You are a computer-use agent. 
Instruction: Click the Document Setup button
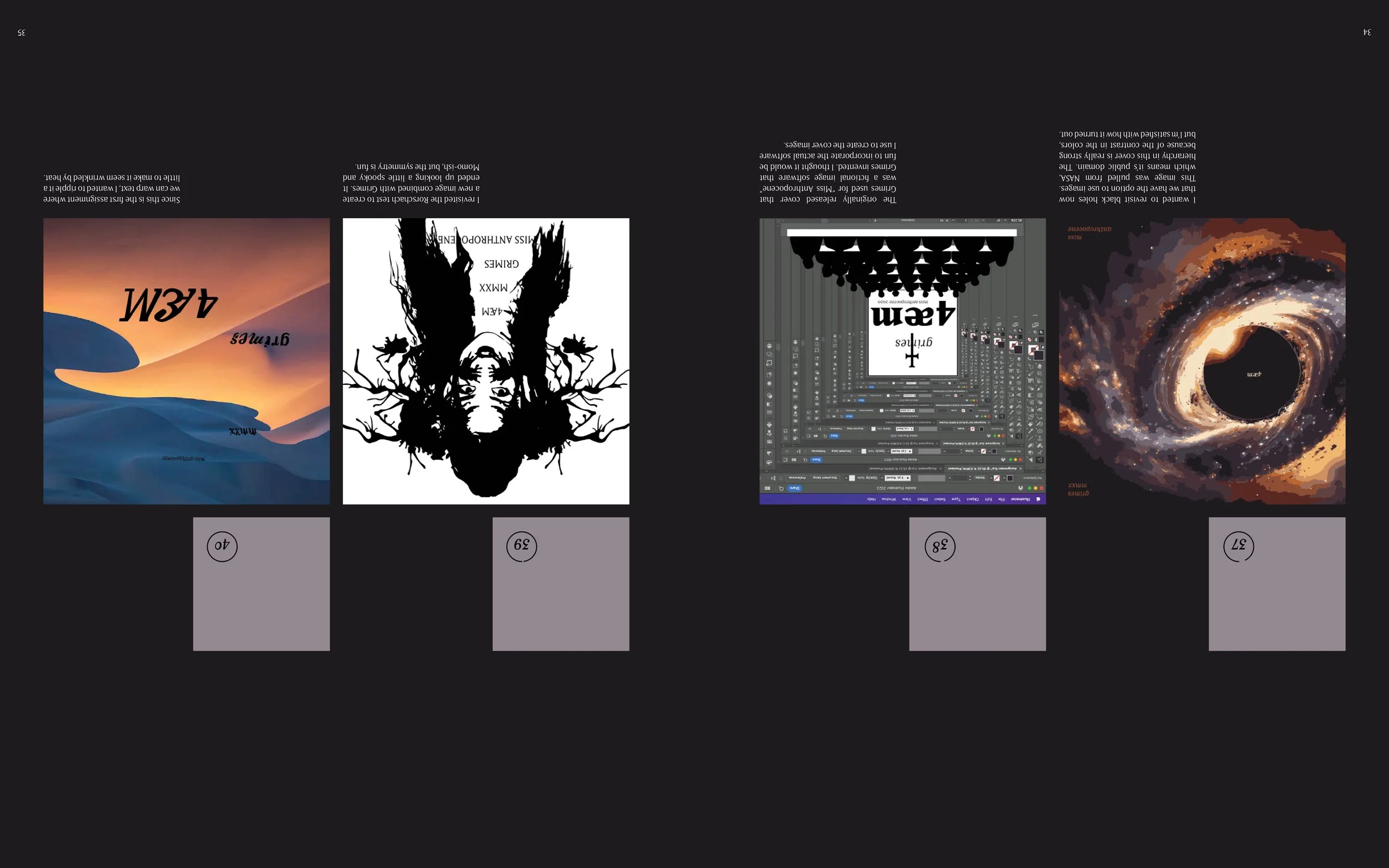(825, 478)
